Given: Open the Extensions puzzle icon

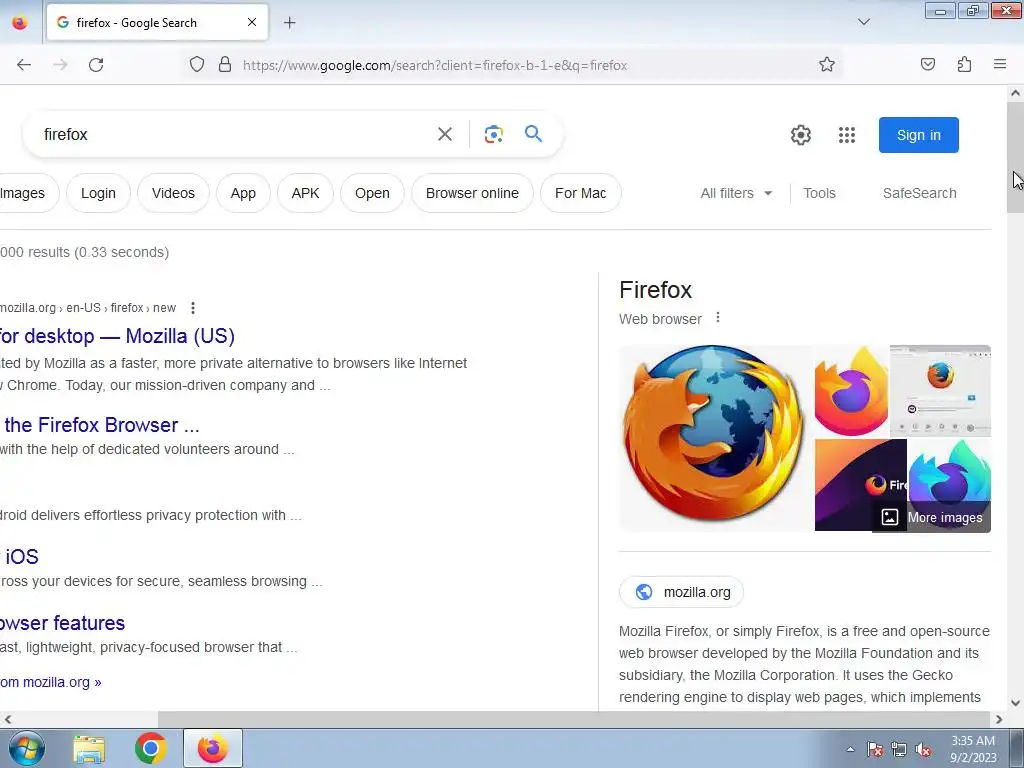Looking at the screenshot, I should pyautogui.click(x=964, y=64).
